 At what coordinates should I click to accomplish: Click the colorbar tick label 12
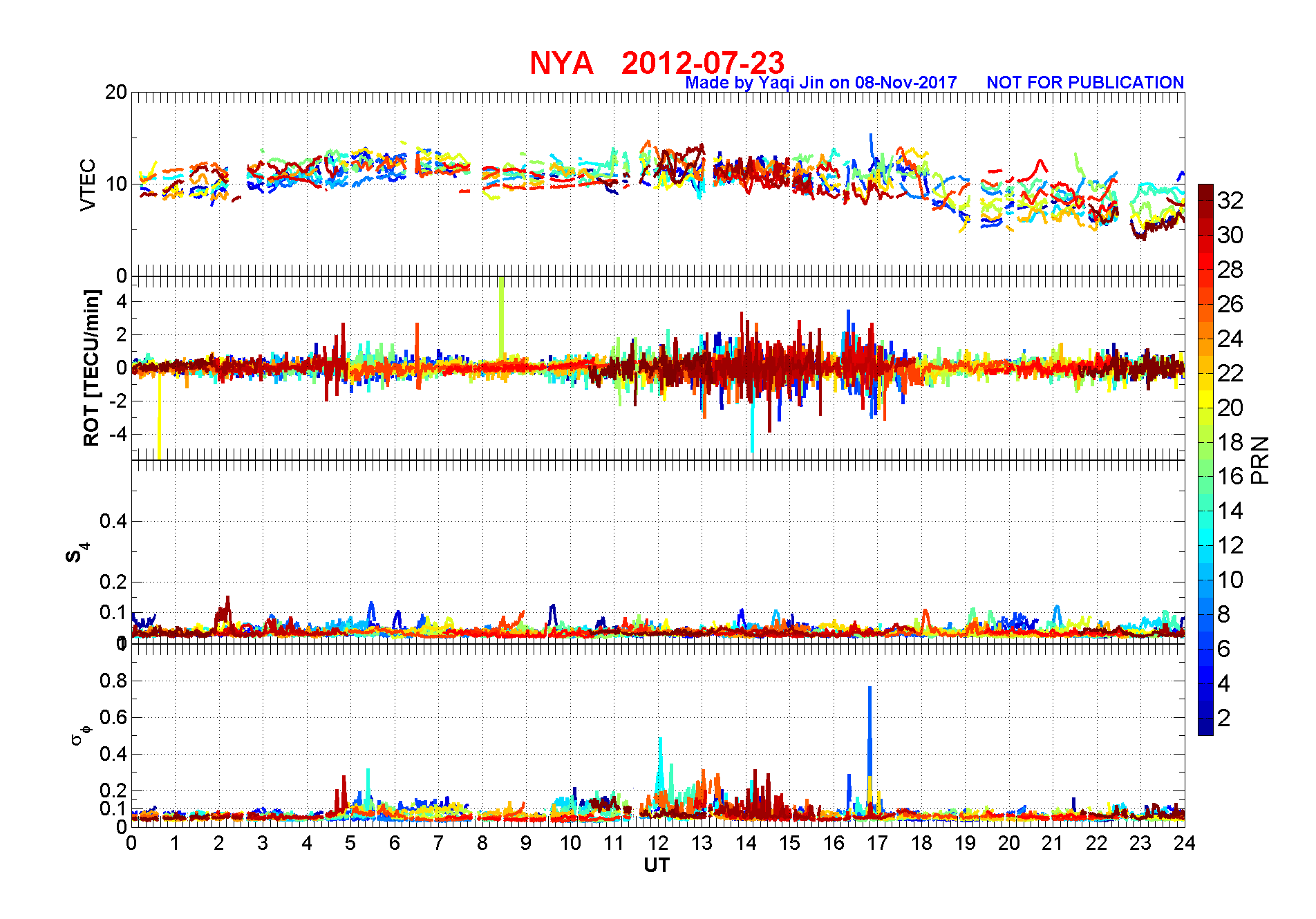click(x=1230, y=545)
